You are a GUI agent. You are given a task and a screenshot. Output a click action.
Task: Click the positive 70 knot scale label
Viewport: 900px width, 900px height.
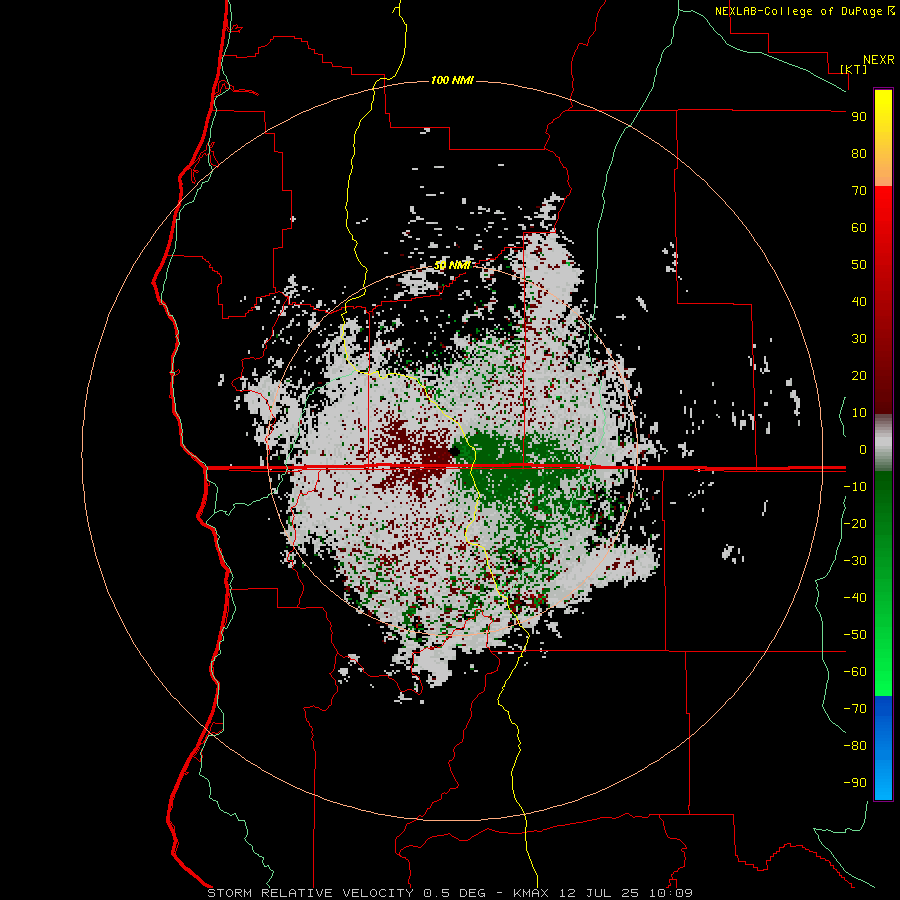click(859, 191)
